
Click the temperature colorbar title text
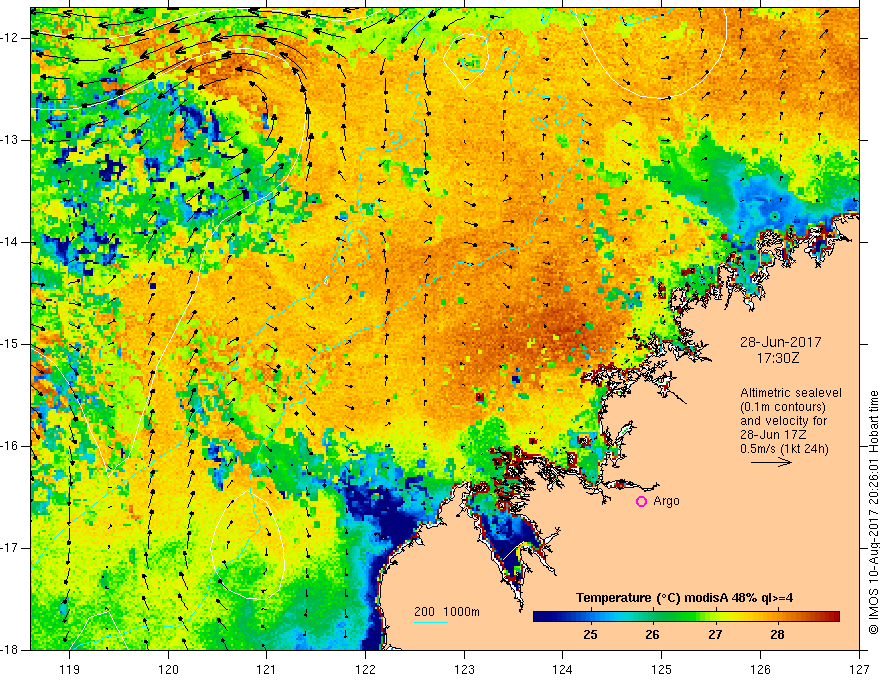click(x=684, y=598)
